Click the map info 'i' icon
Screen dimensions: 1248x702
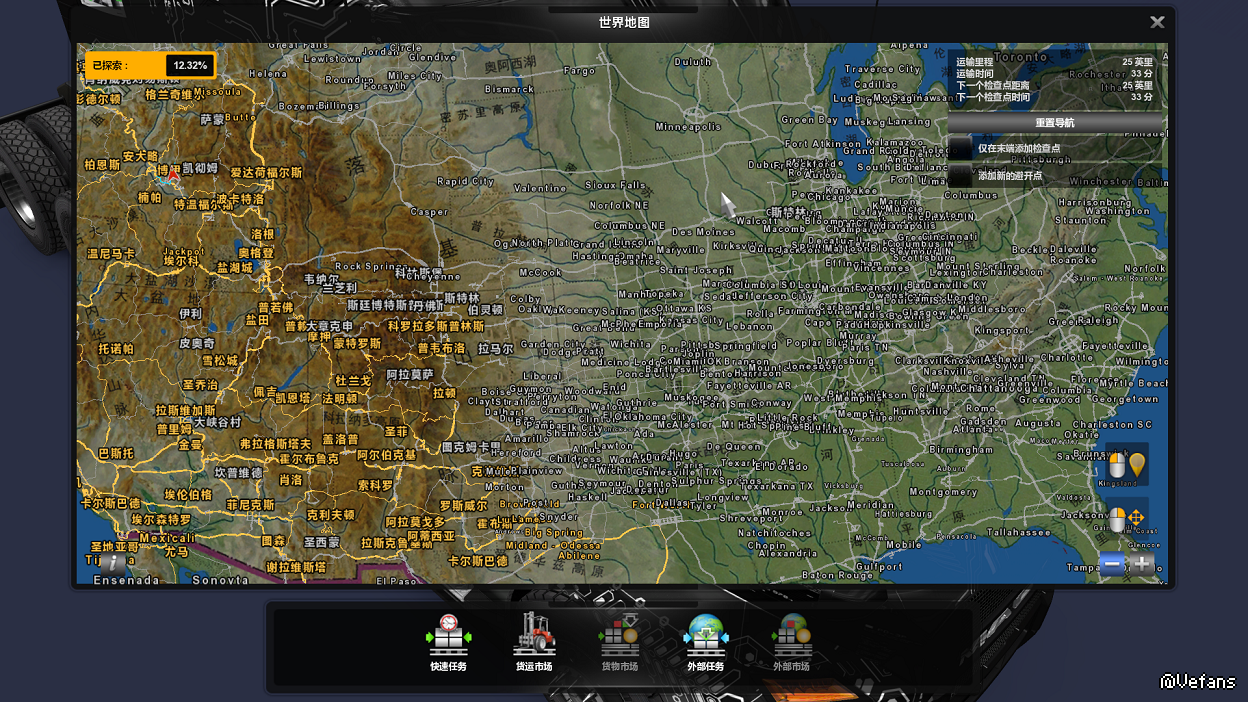(x=113, y=563)
